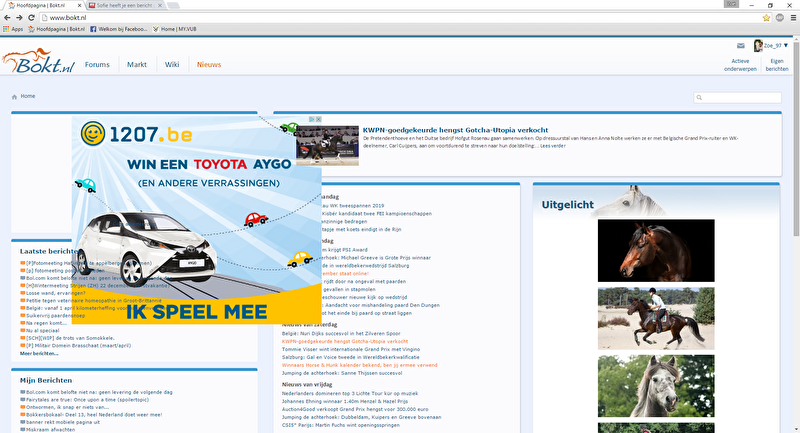Open the Nieuws menu

pyautogui.click(x=209, y=65)
